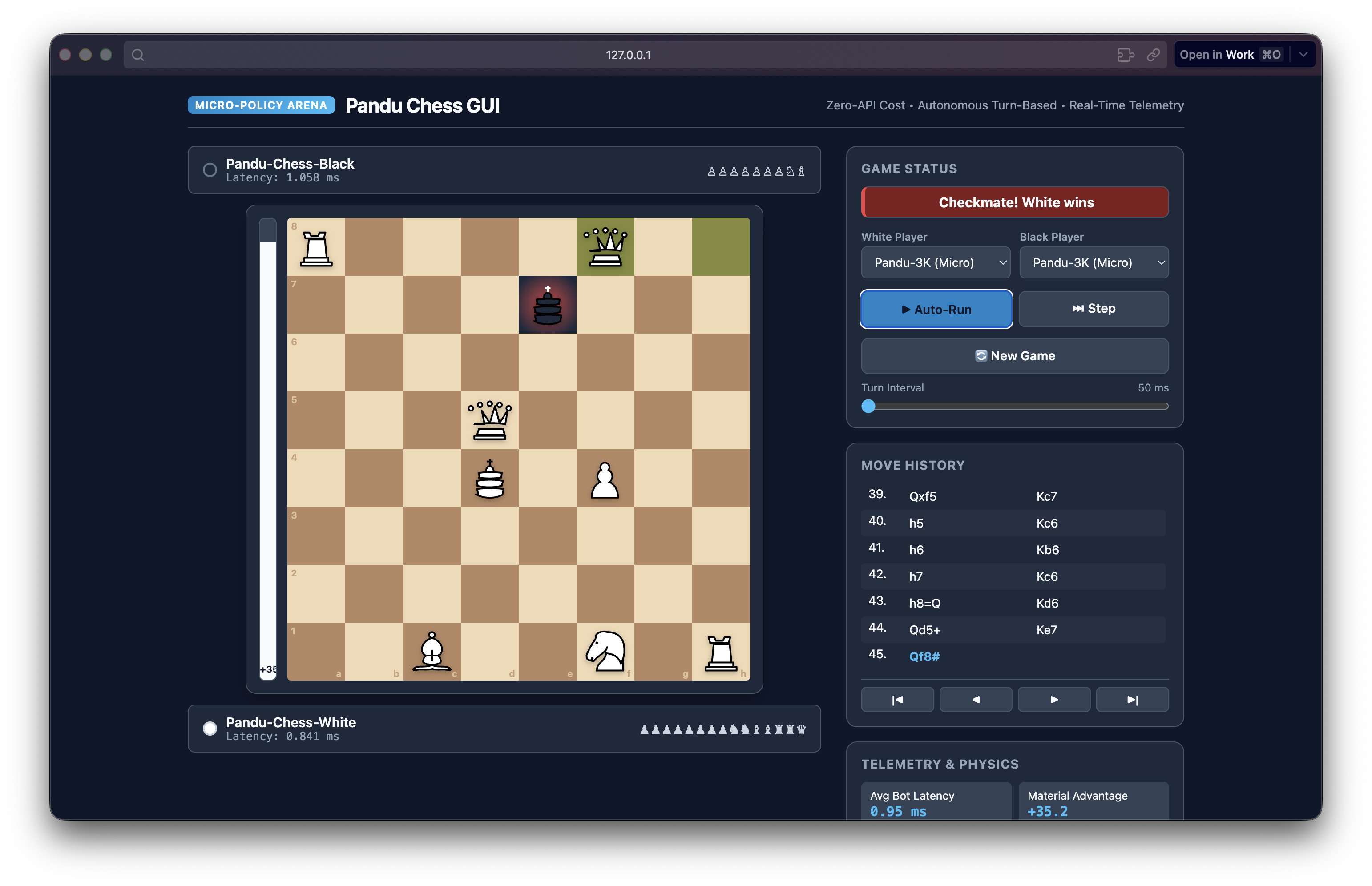Click captured pawns row beside Pandu-Chess-Black

tap(756, 171)
